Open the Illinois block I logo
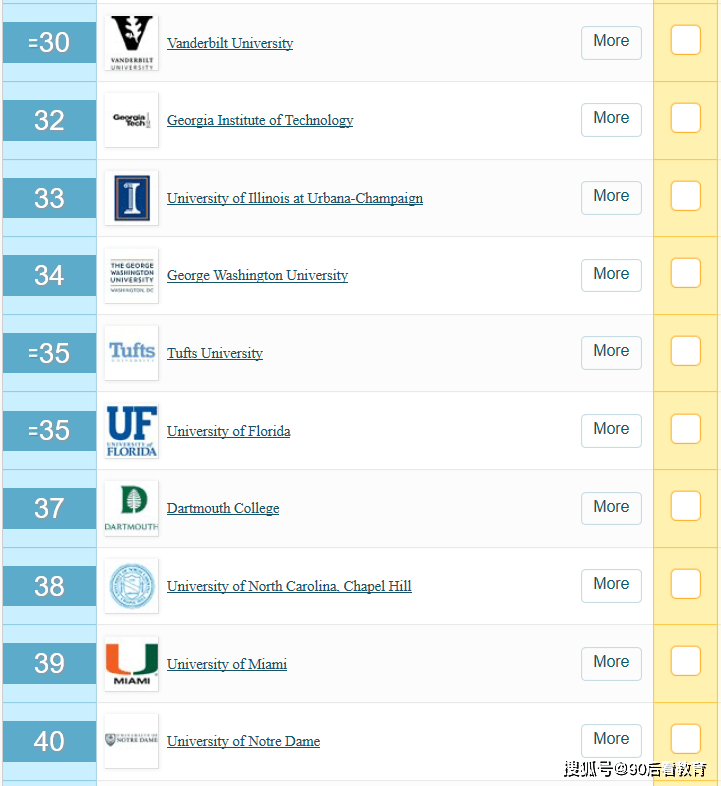The width and height of the screenshot is (721, 786). click(131, 198)
